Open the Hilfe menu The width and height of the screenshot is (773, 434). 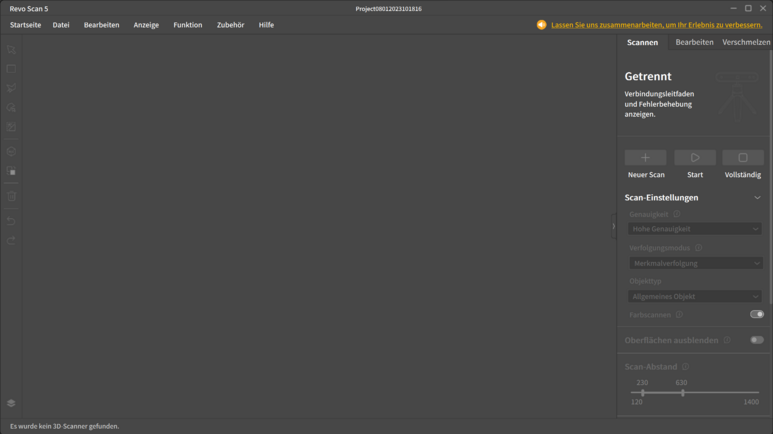pyautogui.click(x=266, y=25)
